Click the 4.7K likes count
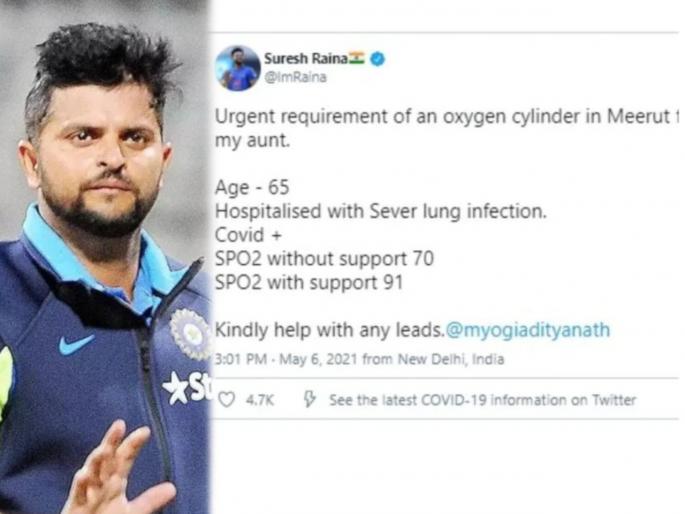 click(x=260, y=400)
